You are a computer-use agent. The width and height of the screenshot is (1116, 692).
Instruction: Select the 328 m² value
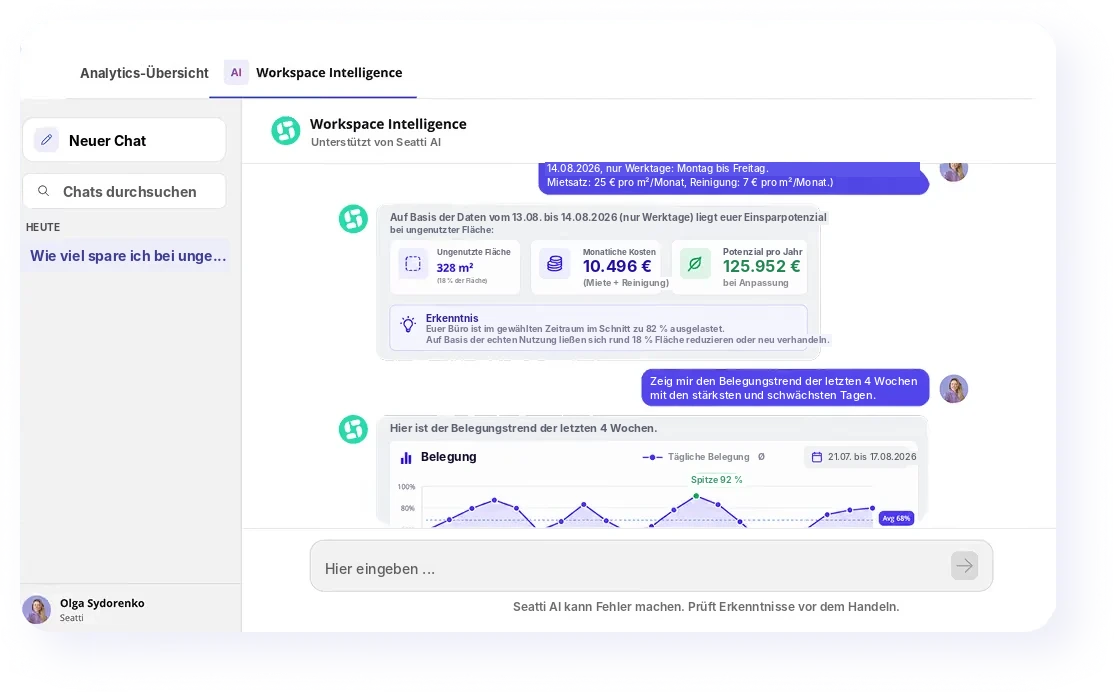[455, 268]
